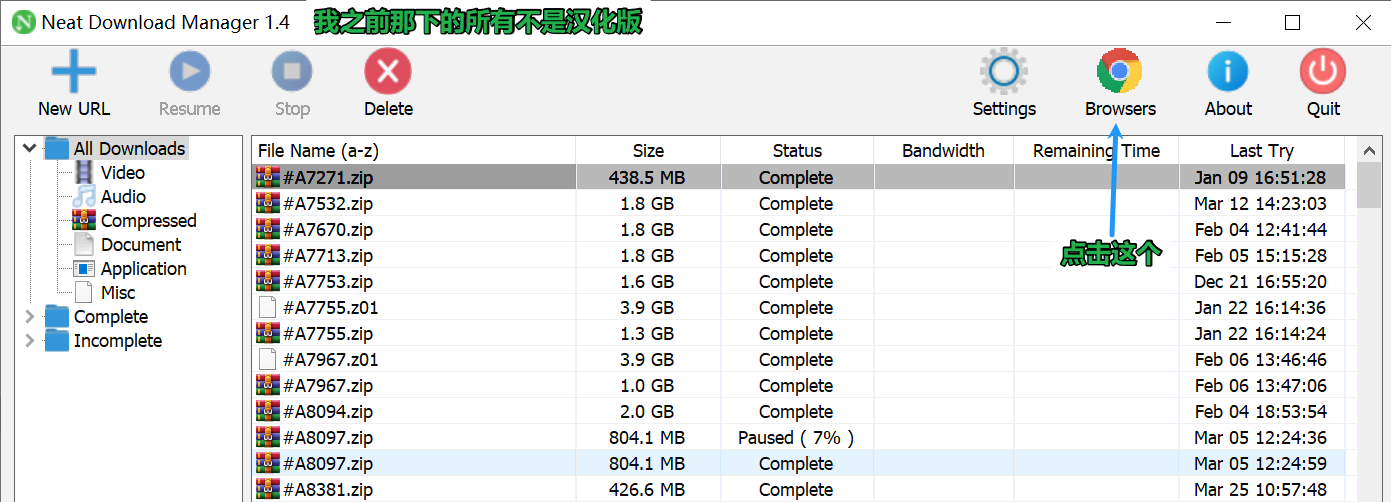The height and width of the screenshot is (502, 1391).
Task: Click the 1.0 GB size cell
Action: (647, 386)
